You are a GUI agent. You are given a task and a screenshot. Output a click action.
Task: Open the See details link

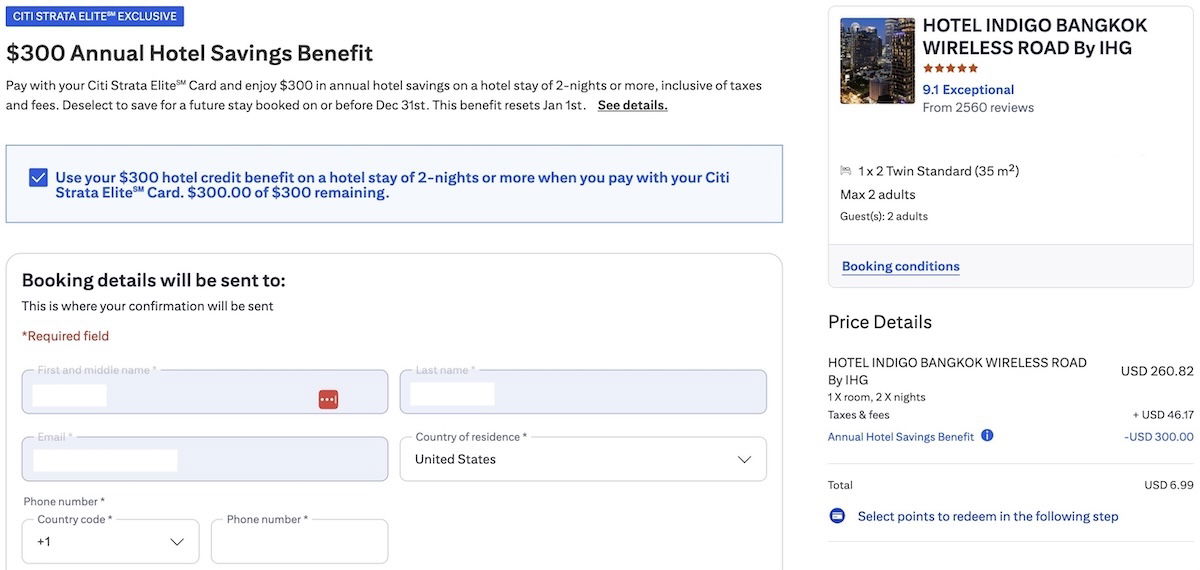pyautogui.click(x=632, y=105)
